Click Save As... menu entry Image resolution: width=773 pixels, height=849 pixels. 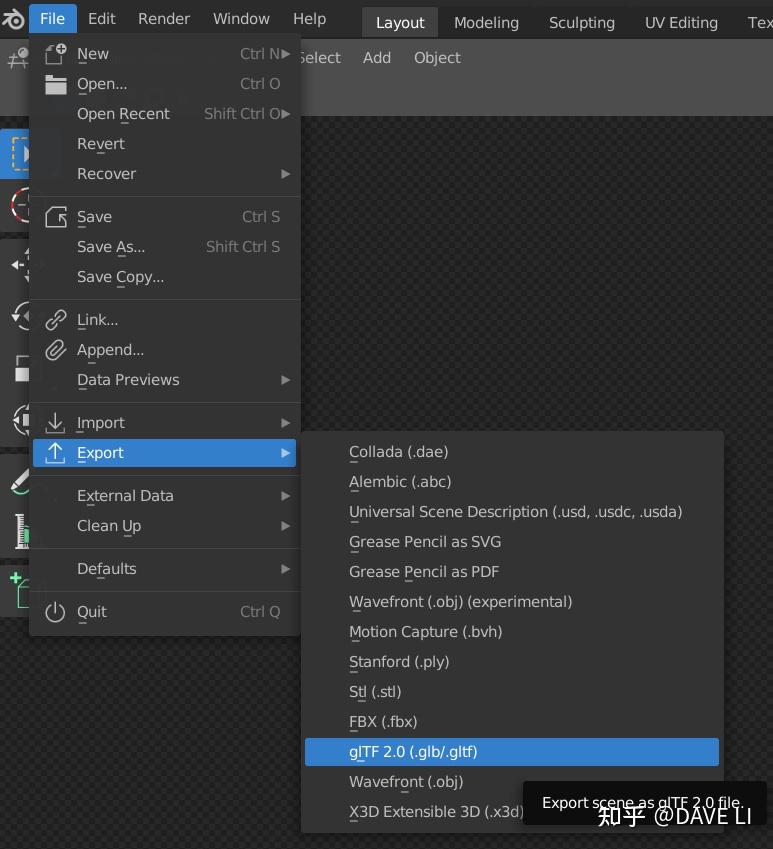click(111, 247)
